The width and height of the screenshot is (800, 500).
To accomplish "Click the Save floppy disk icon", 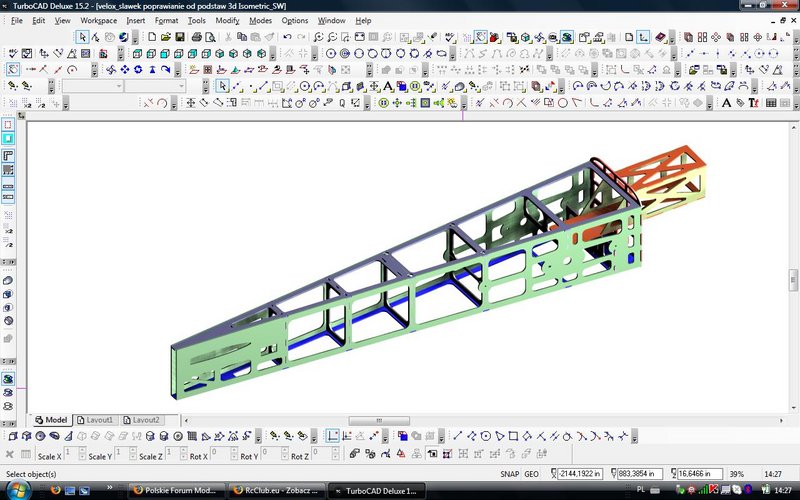I will [x=180, y=37].
